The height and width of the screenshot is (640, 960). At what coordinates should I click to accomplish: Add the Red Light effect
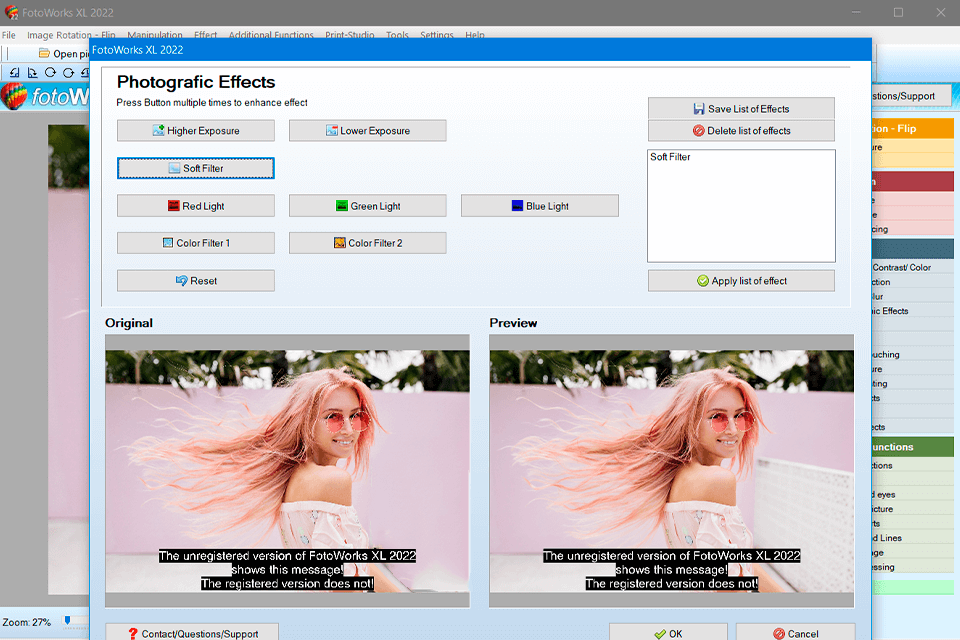pyautogui.click(x=196, y=206)
